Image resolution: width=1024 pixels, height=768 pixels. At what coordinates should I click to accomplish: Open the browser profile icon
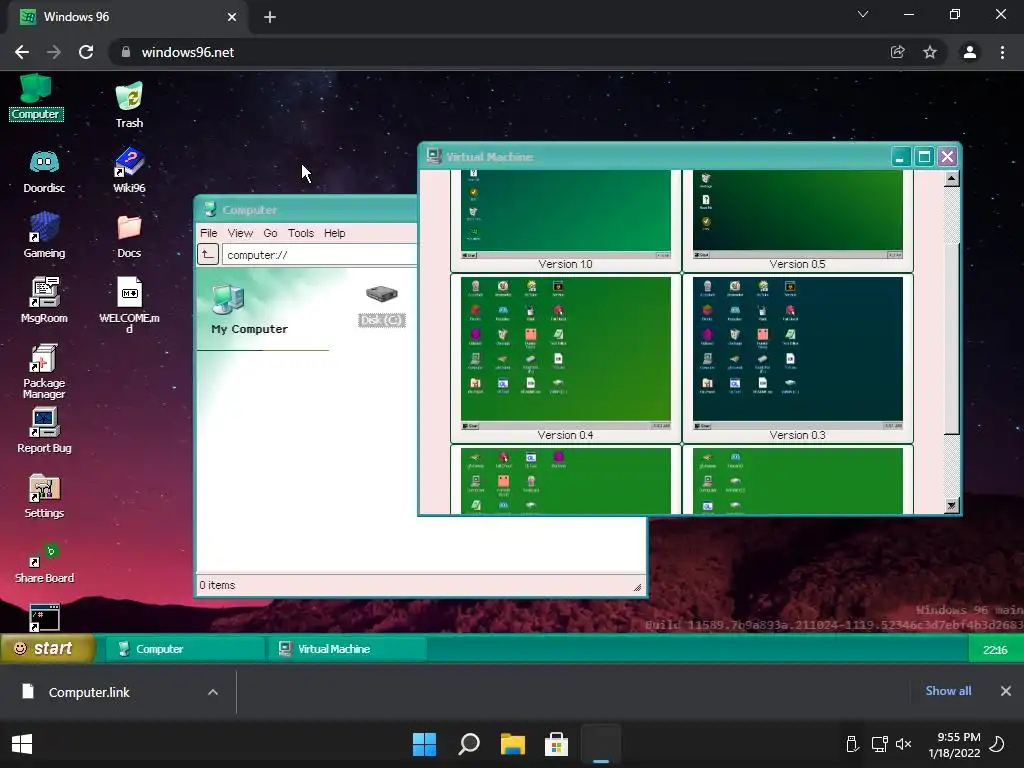(970, 52)
